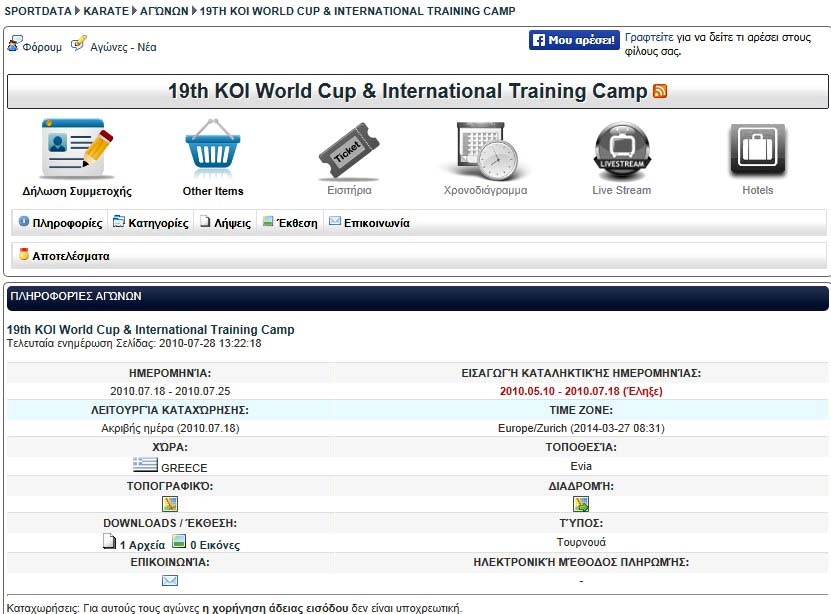Open the Other Items shopping basket icon

[213, 150]
